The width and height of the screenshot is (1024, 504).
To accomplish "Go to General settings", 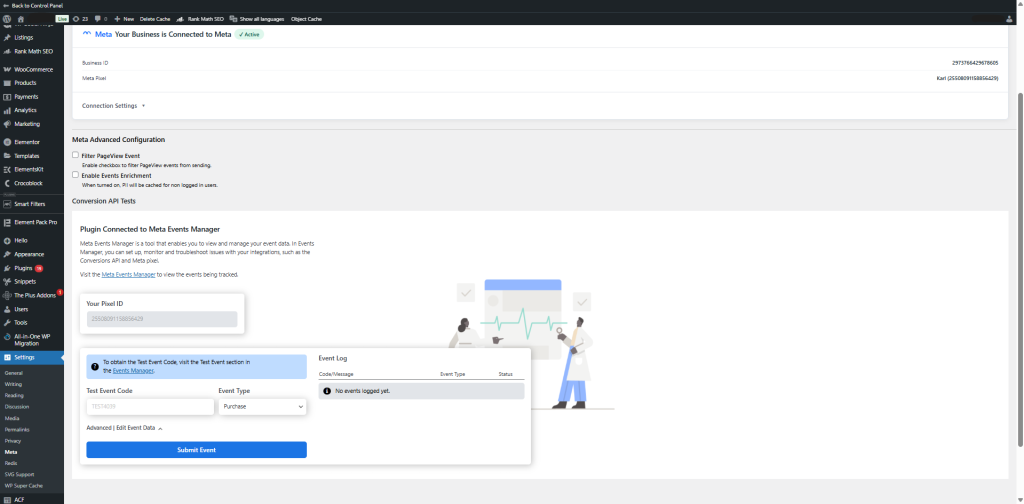I will coord(14,373).
